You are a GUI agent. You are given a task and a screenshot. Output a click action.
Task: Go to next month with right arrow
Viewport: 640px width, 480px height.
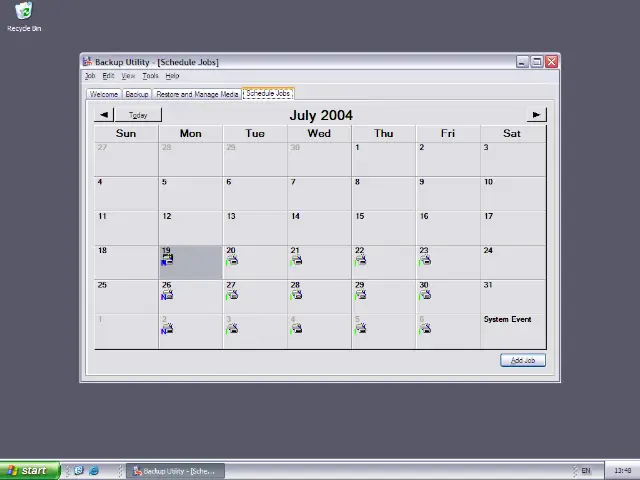pos(536,115)
